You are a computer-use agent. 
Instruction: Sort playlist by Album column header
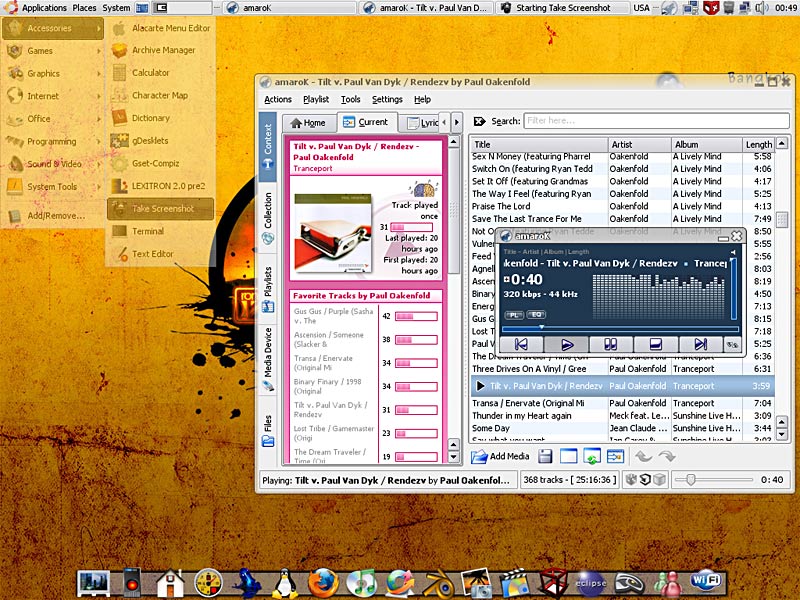click(707, 144)
